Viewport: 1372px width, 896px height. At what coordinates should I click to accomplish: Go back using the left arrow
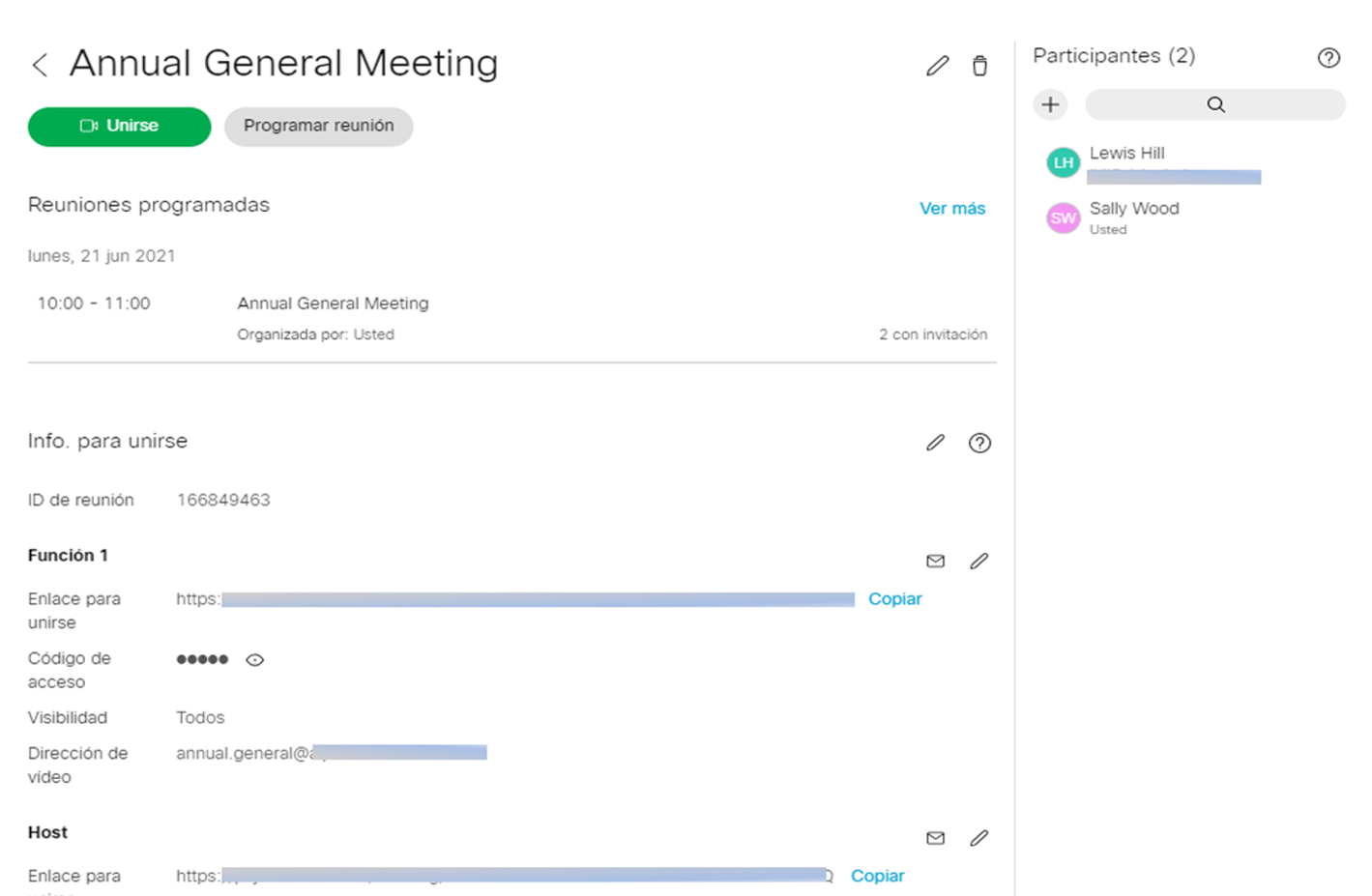[40, 65]
